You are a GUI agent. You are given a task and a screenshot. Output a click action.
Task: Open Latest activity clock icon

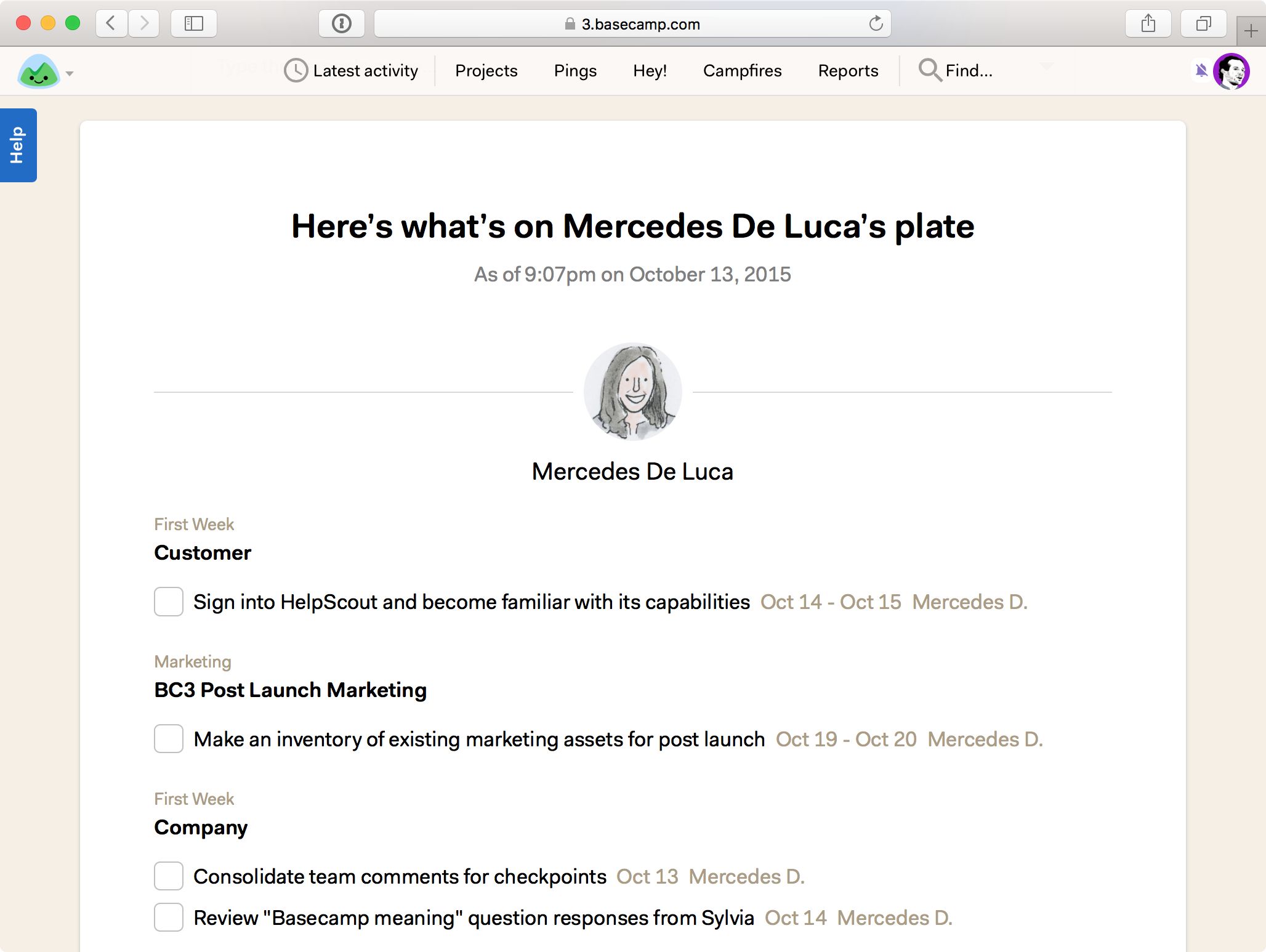pyautogui.click(x=296, y=71)
